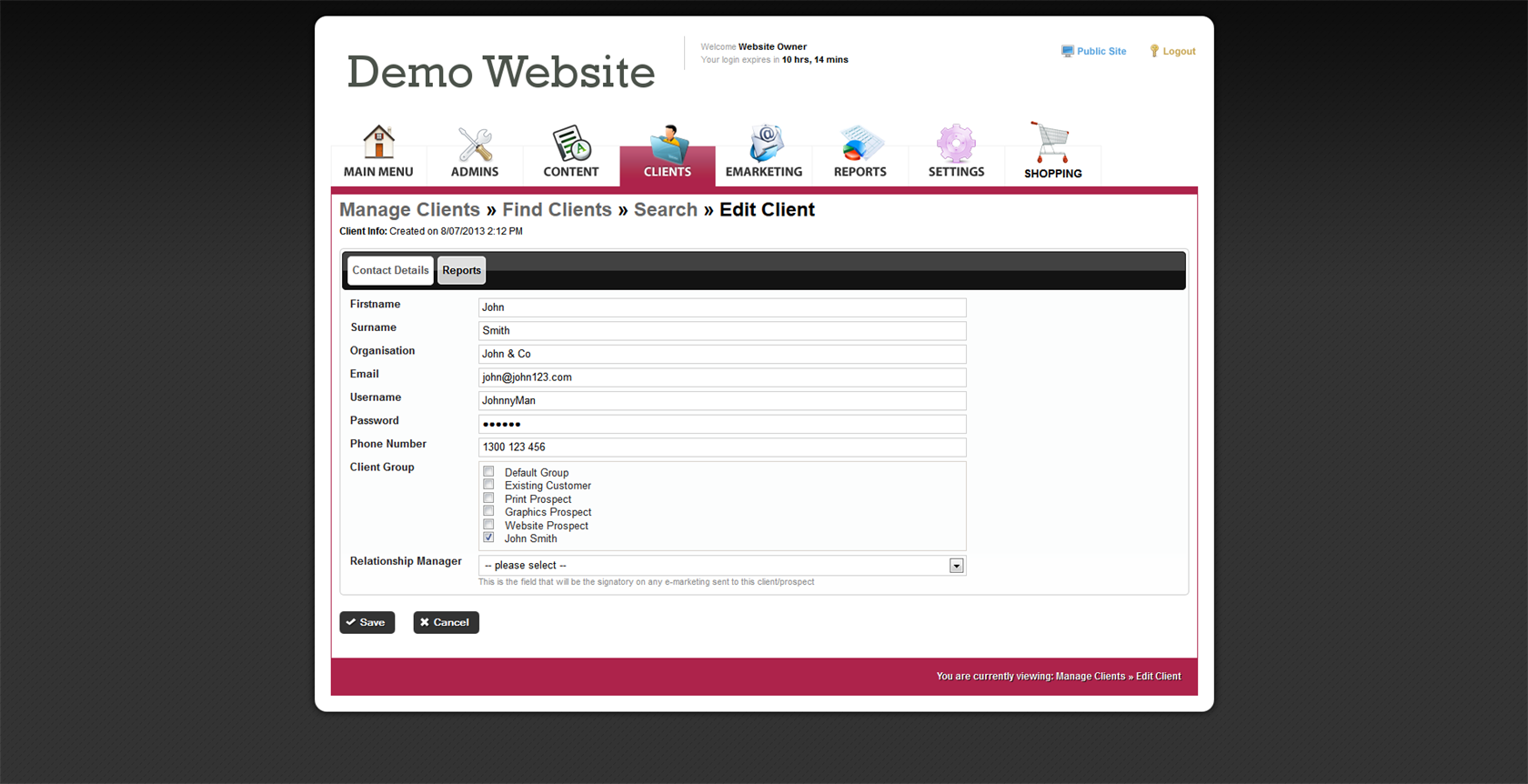Check the Website Prospect checkbox
Screen dimensions: 1528x784
pyautogui.click(x=489, y=525)
